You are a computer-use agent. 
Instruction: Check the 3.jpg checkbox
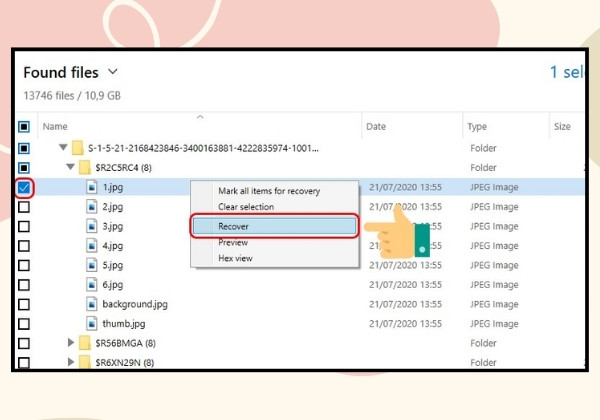24,226
